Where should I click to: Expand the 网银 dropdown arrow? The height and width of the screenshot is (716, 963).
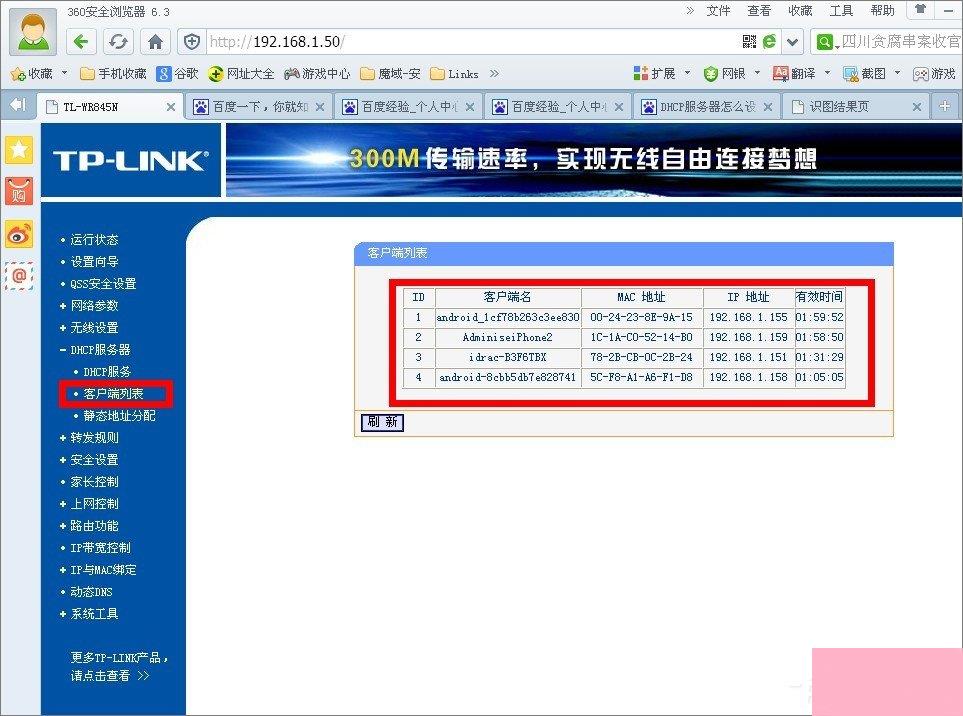[x=757, y=73]
